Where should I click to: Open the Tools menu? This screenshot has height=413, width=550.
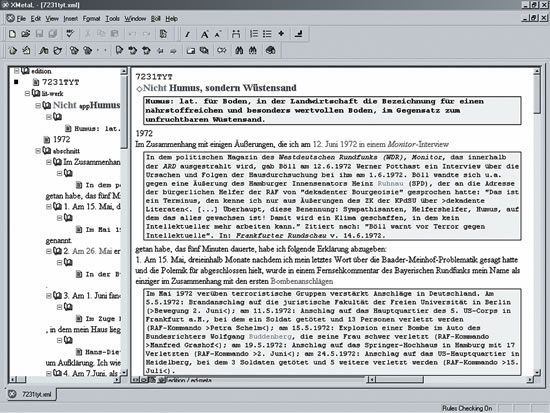click(113, 19)
